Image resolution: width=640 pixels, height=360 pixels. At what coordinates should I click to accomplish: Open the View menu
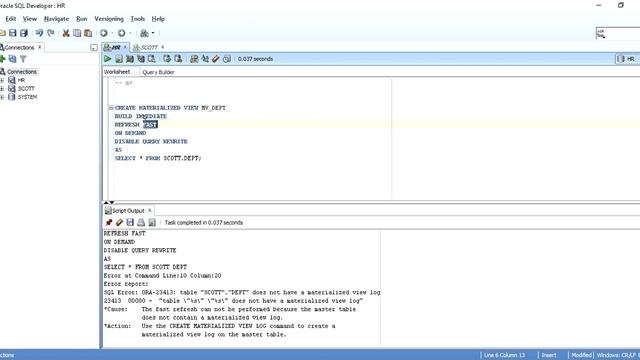click(29, 19)
